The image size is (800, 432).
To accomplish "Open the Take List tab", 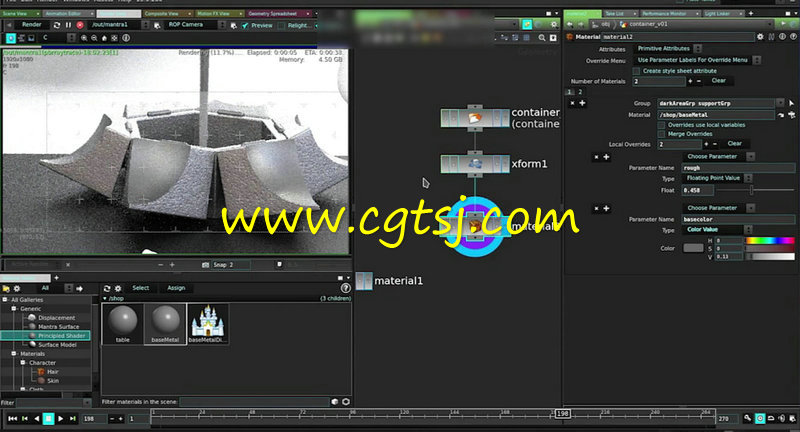I will (x=620, y=14).
